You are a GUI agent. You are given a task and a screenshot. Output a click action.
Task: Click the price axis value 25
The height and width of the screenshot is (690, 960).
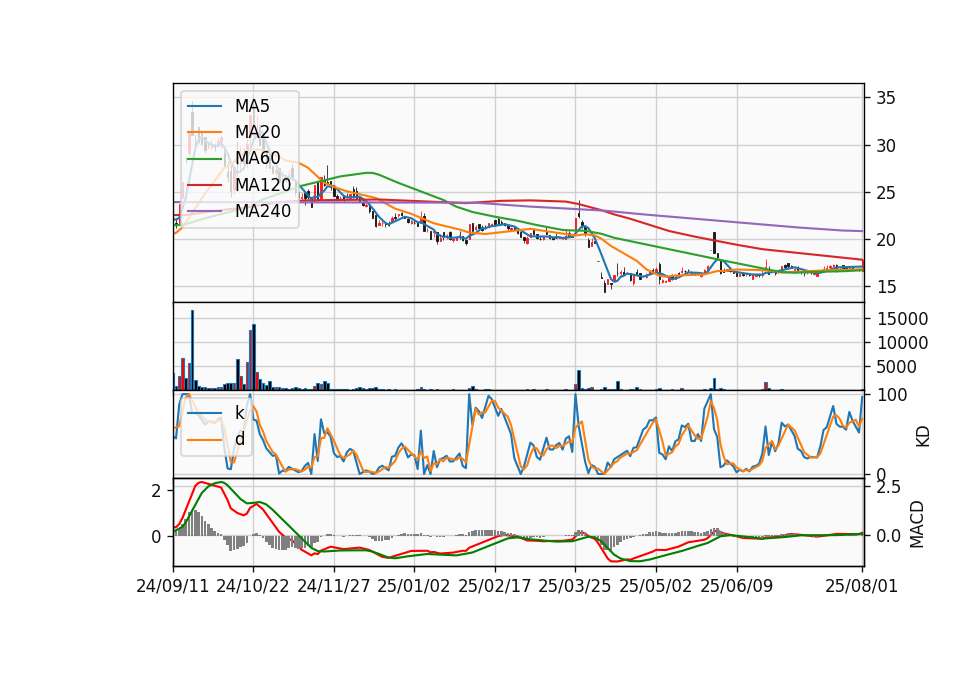(x=886, y=193)
